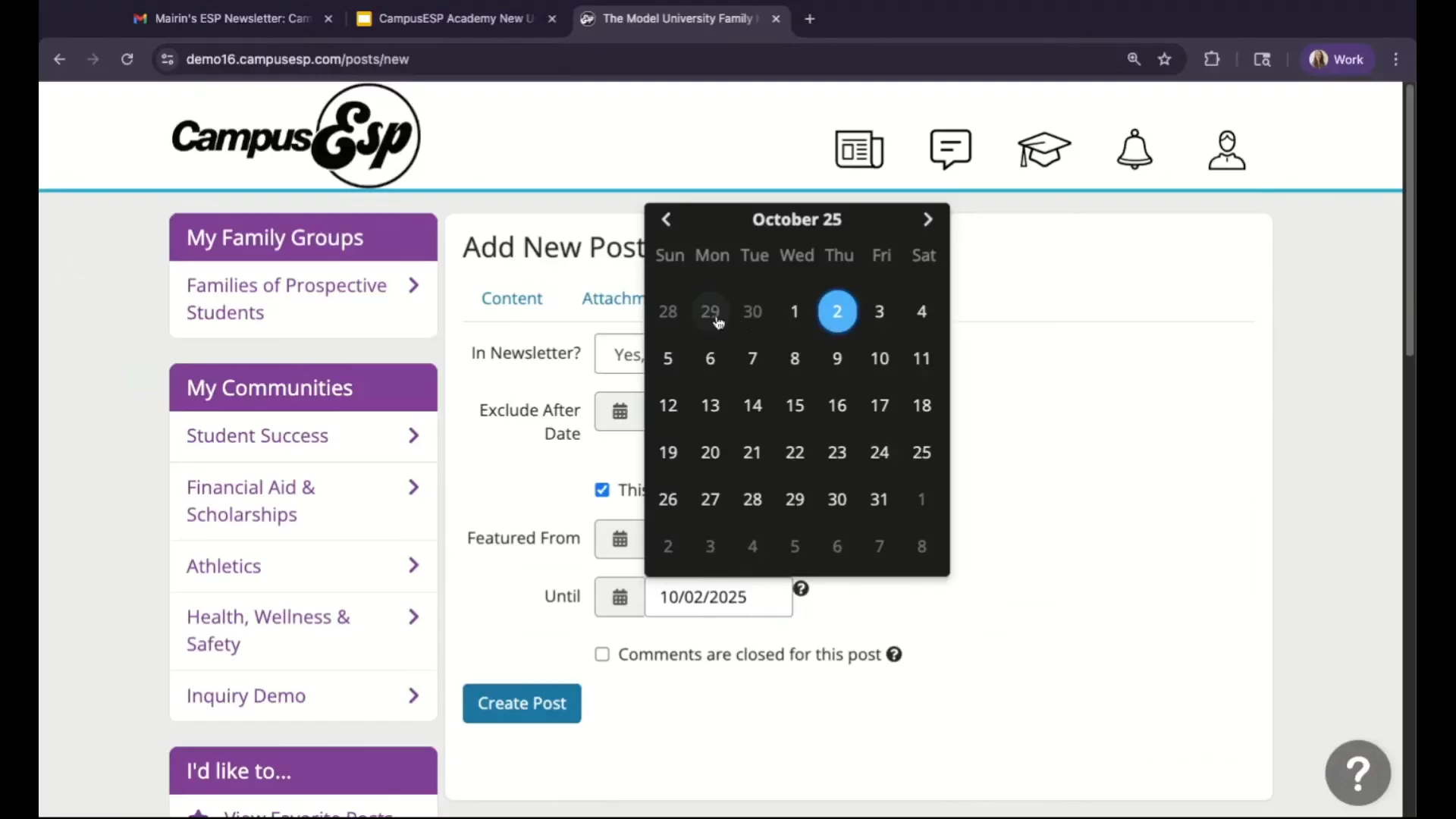
Task: Click help question mark next to Until field
Action: 801,588
